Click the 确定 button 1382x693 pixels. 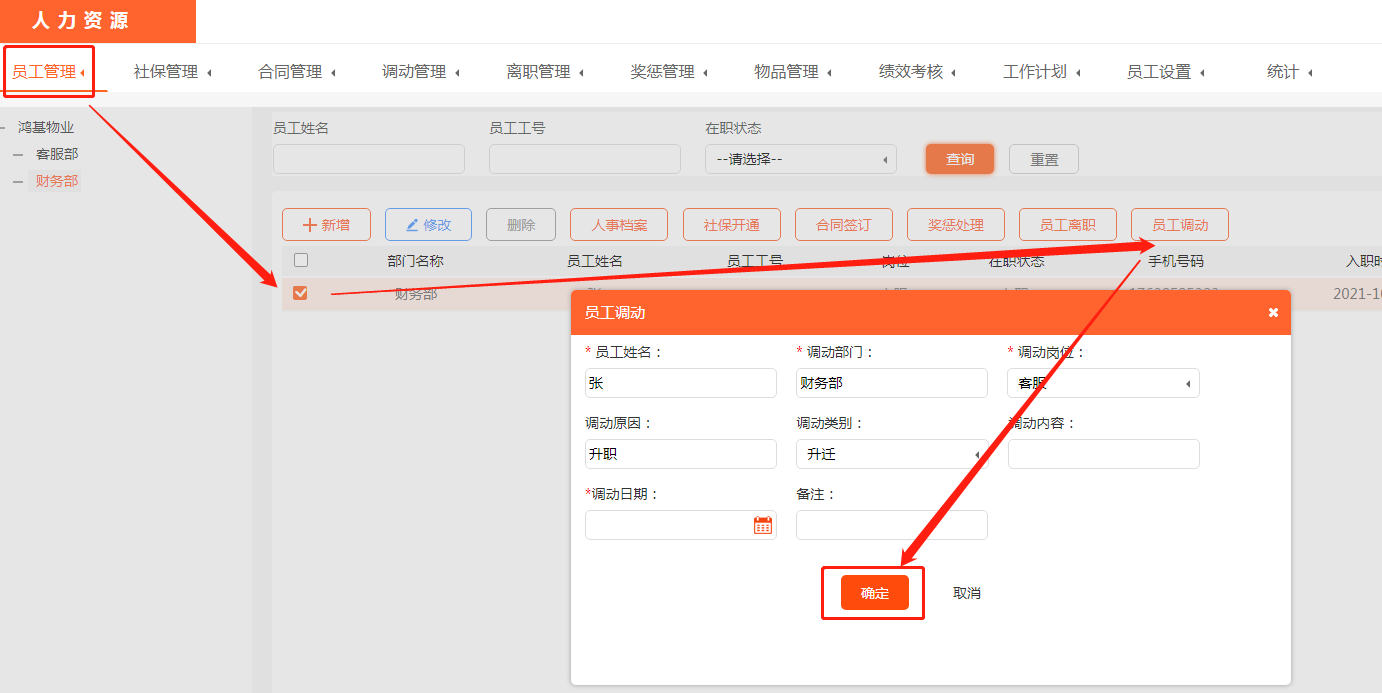pos(874,593)
